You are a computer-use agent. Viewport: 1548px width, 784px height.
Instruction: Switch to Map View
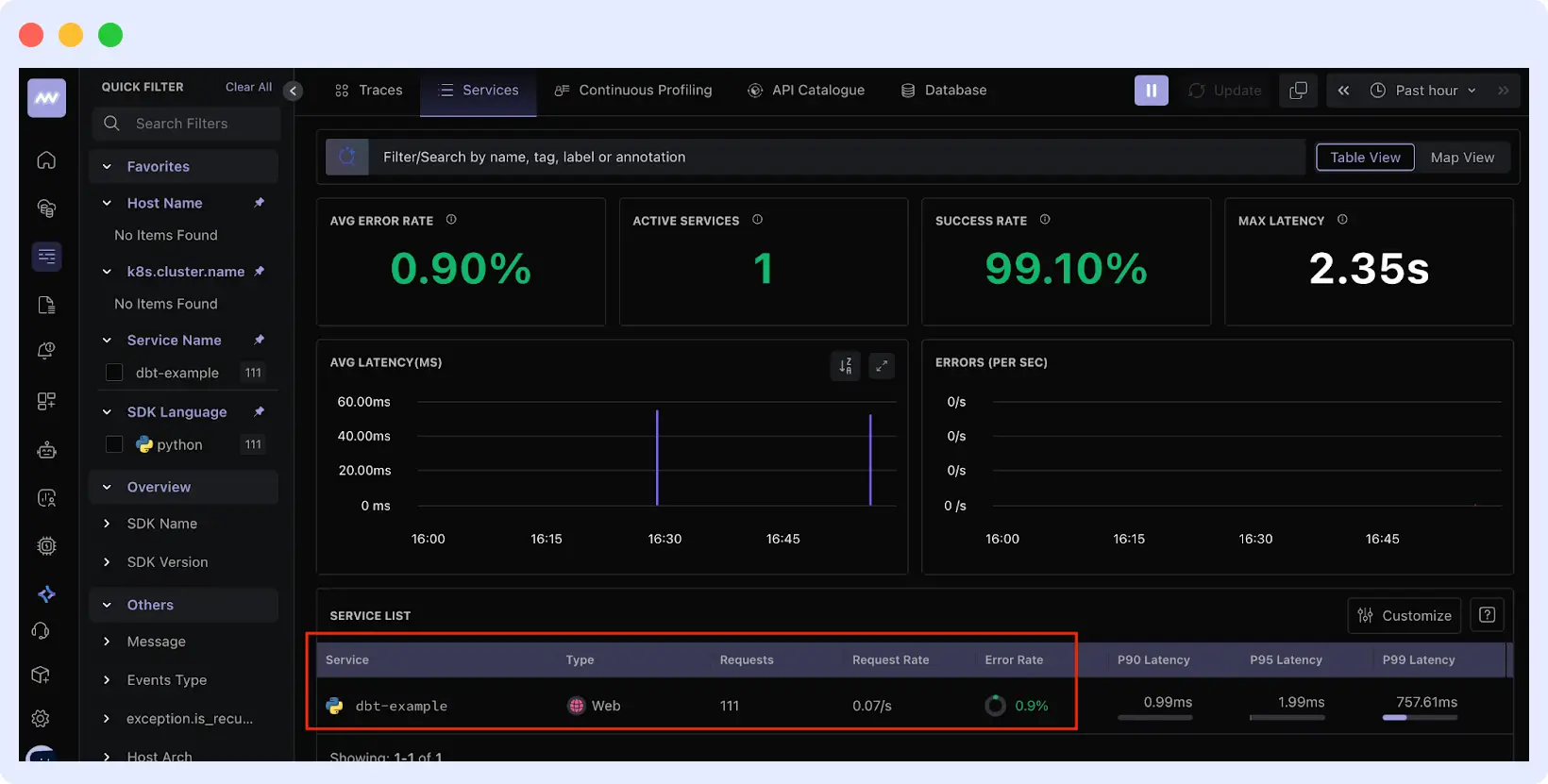(1462, 158)
